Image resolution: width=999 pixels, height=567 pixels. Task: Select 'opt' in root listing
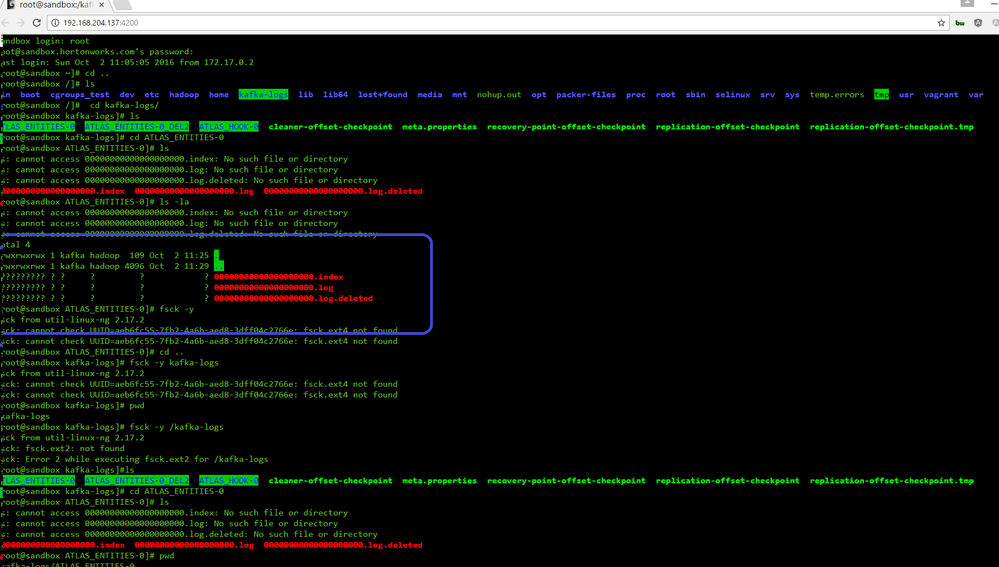pyautogui.click(x=539, y=94)
